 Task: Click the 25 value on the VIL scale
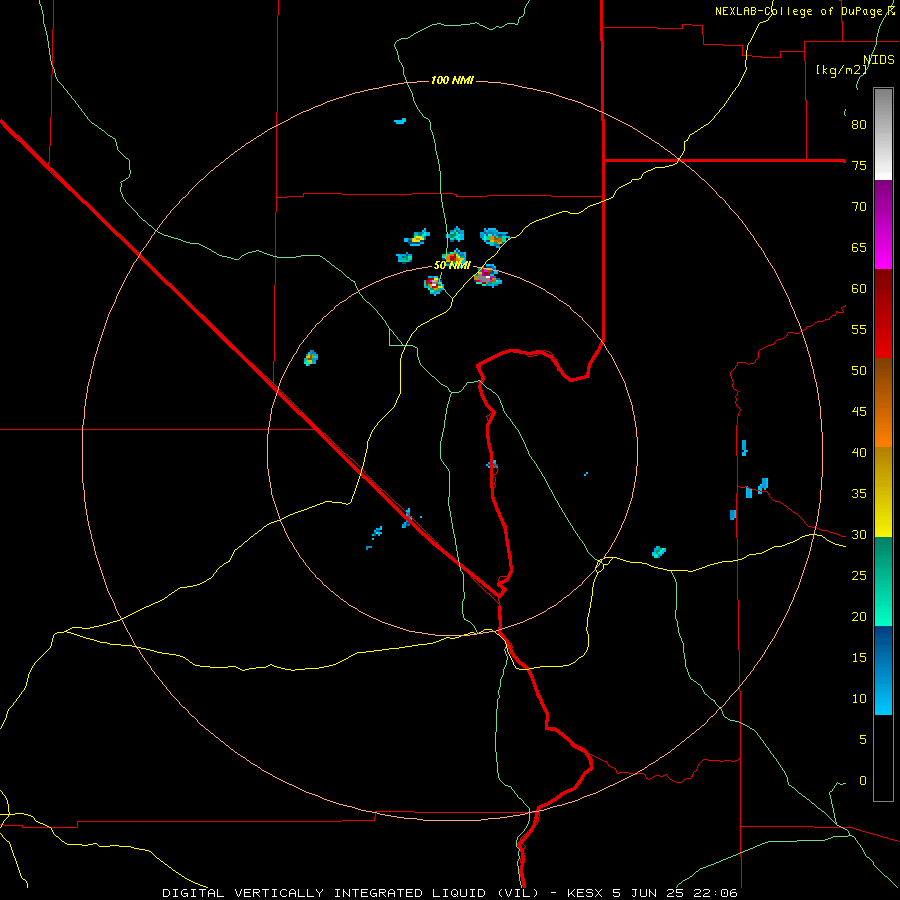[859, 576]
